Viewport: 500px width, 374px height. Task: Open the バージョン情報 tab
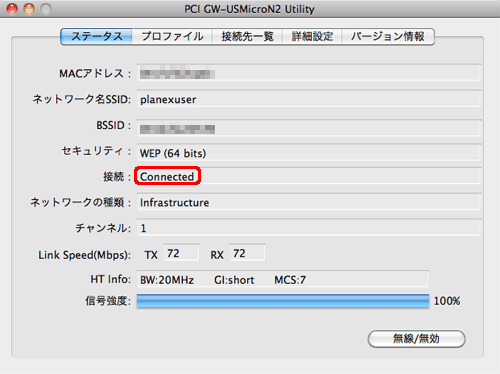click(388, 36)
